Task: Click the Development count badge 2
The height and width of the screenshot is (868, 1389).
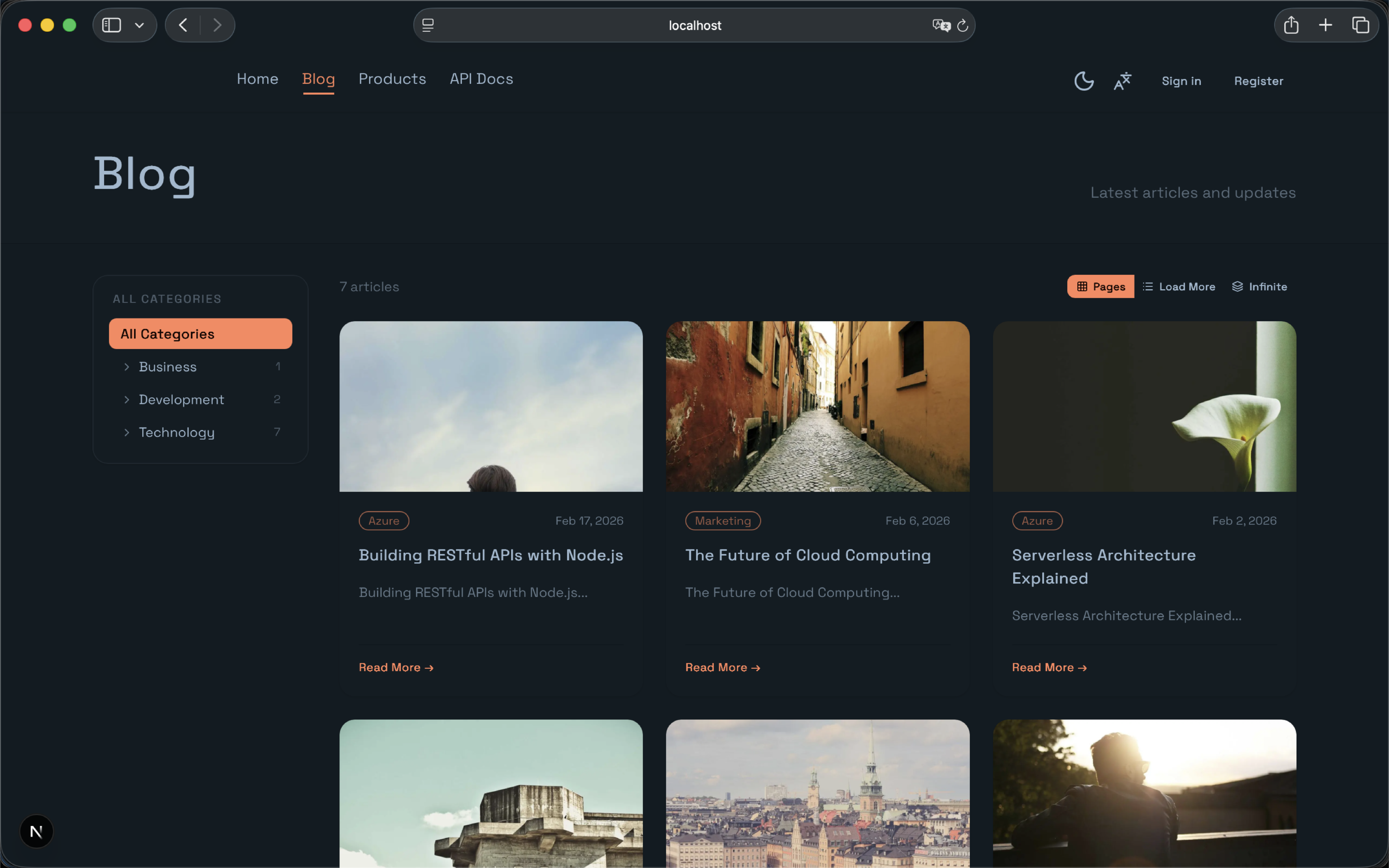Action: (x=277, y=399)
